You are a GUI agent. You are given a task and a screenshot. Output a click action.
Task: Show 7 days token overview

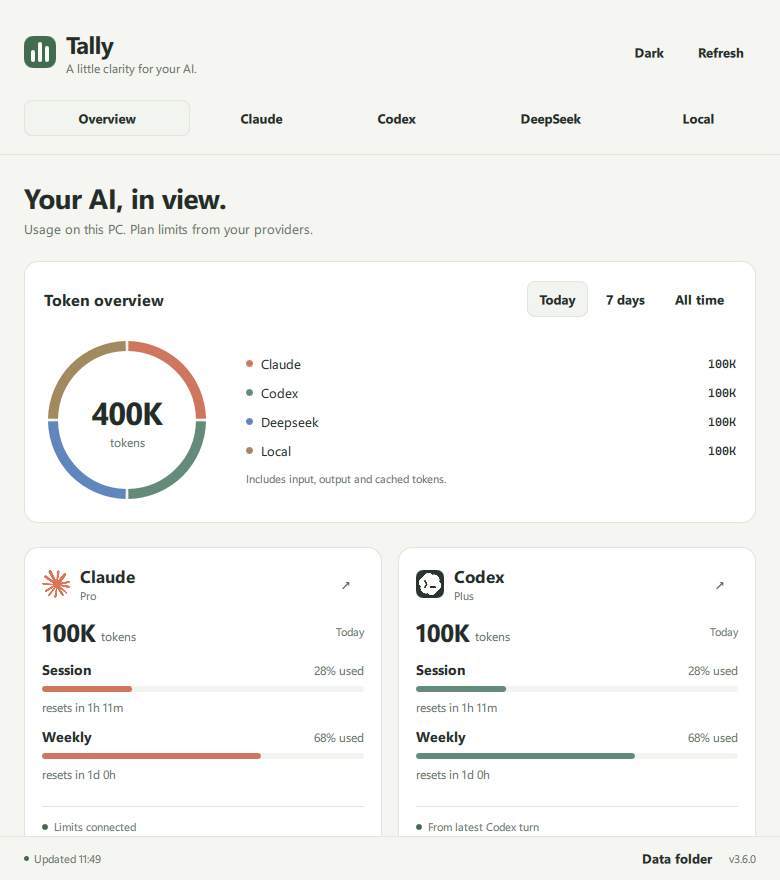pyautogui.click(x=625, y=300)
